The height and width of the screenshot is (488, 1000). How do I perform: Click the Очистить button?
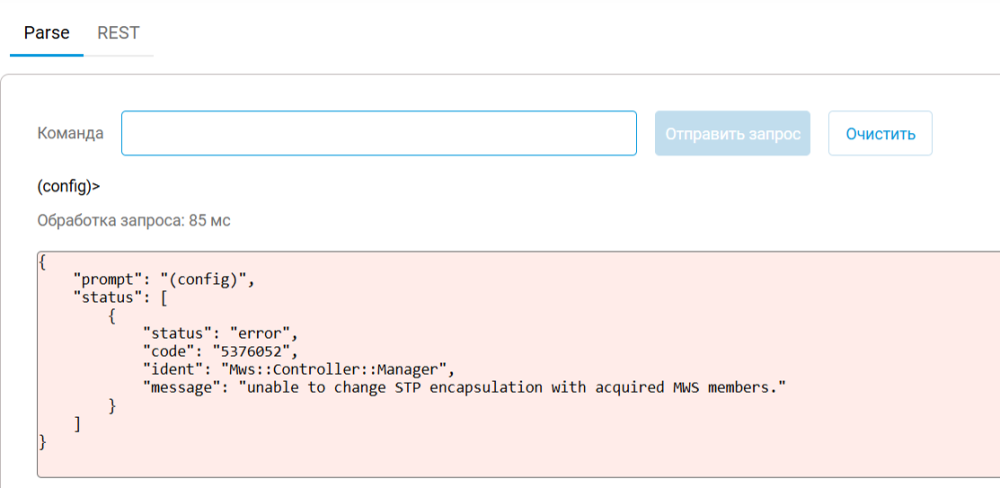(880, 133)
